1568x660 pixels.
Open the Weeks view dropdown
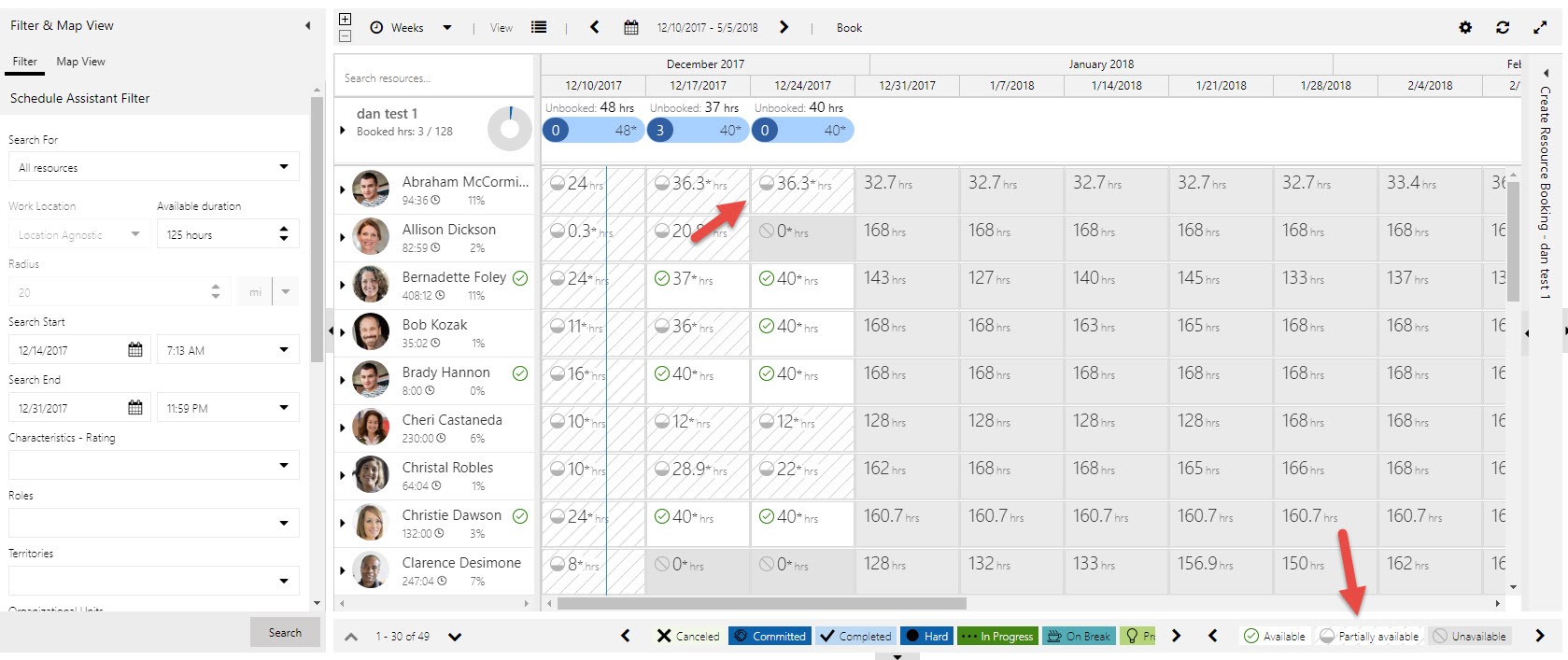coord(447,28)
